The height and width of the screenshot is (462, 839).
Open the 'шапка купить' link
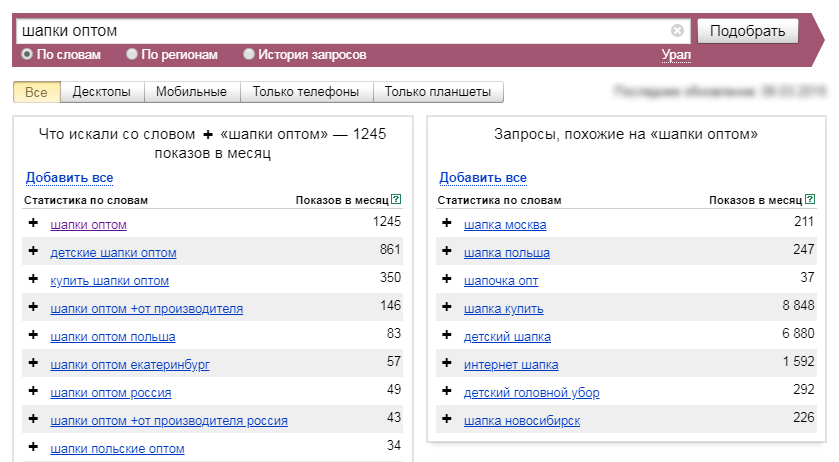tap(504, 309)
